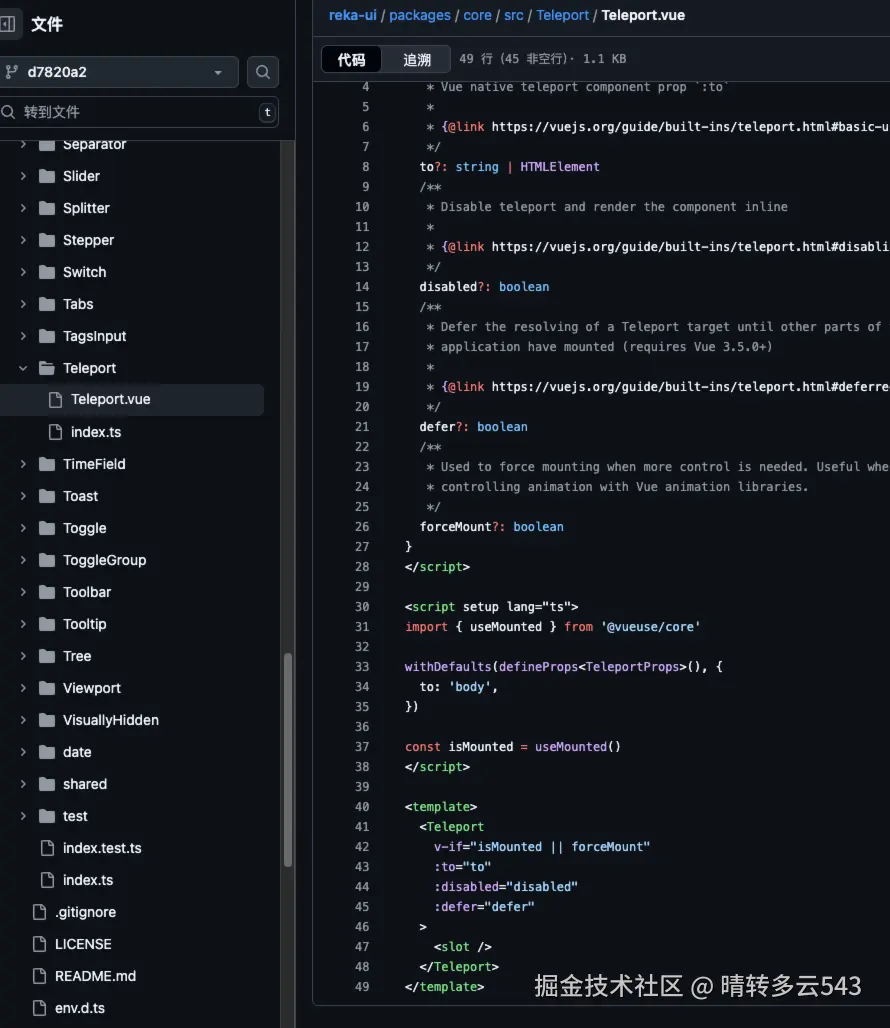Select the README.md file icon
Screen dimensions: 890x1028
point(39,976)
